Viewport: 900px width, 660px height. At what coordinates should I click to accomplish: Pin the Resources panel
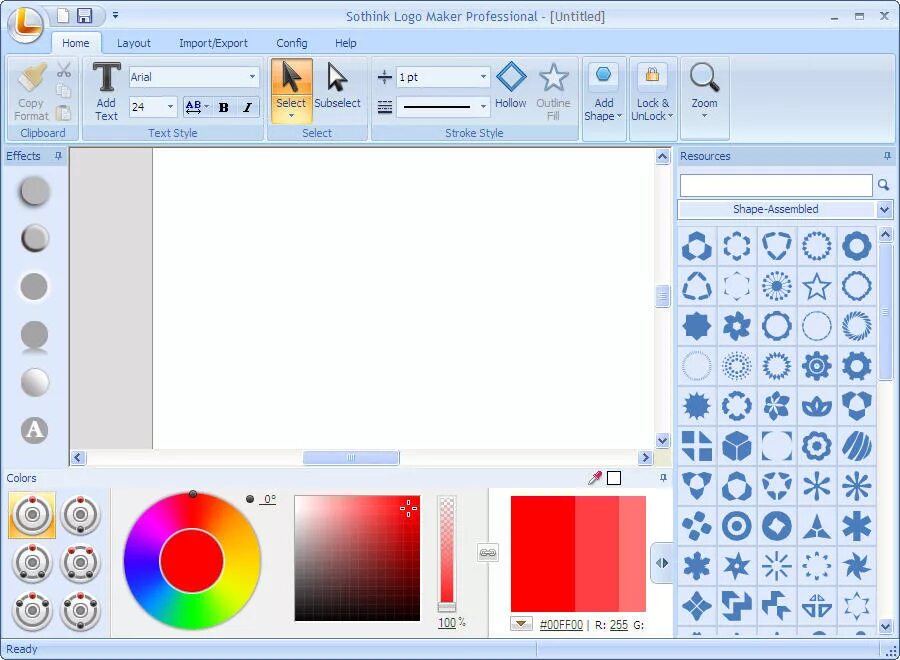pos(887,156)
